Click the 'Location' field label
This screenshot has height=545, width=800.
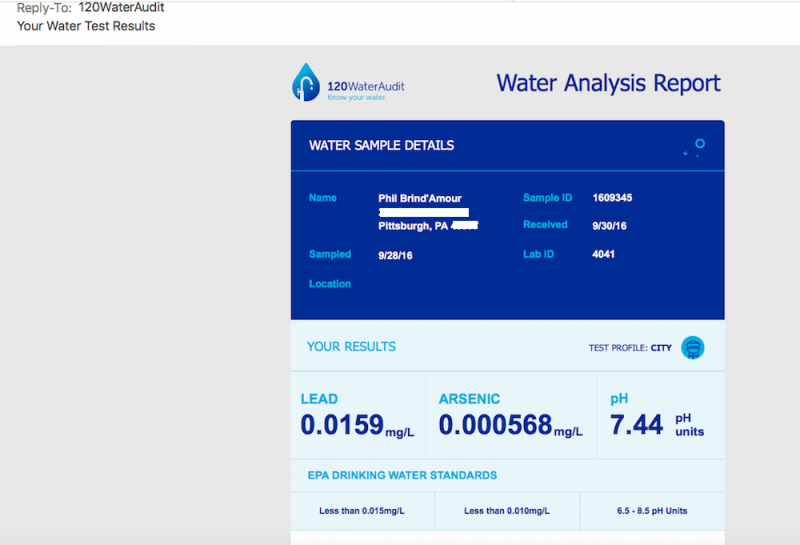(330, 284)
